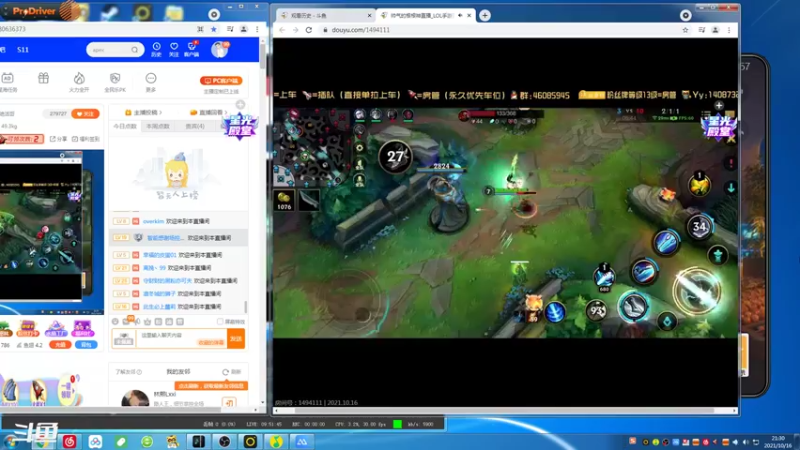This screenshot has width=800, height=450.
Task: Switch to the 本周点数 tab
Action: coord(158,126)
